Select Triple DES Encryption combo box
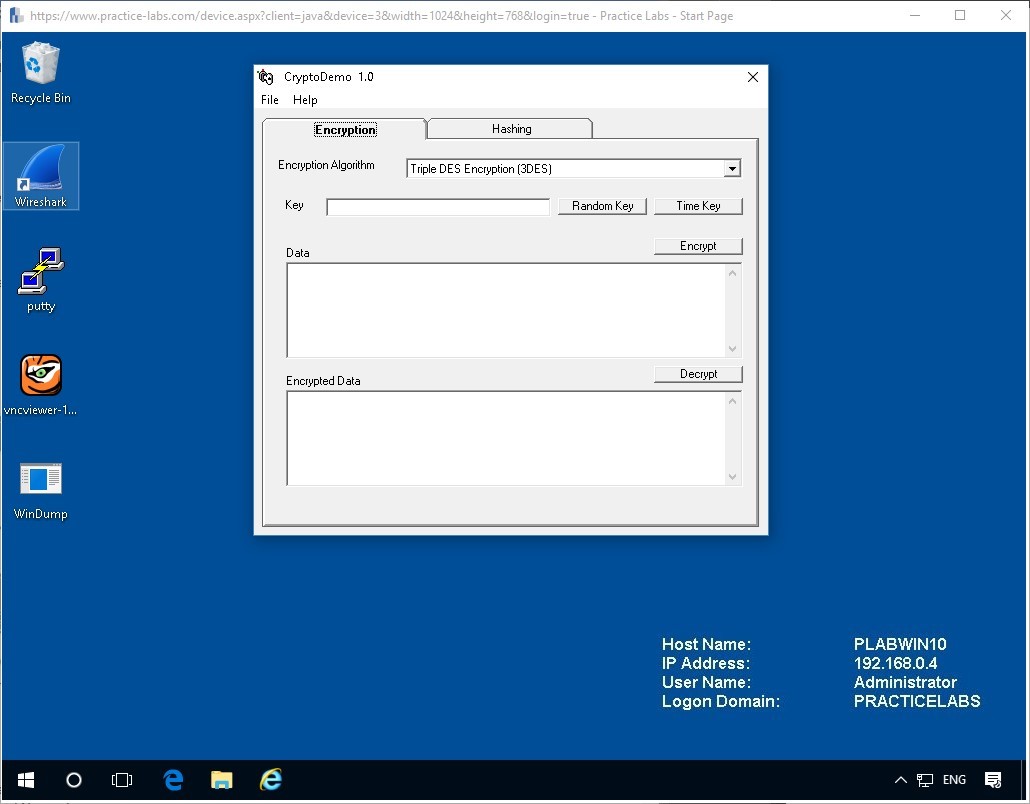The width and height of the screenshot is (1030, 804). [560, 168]
